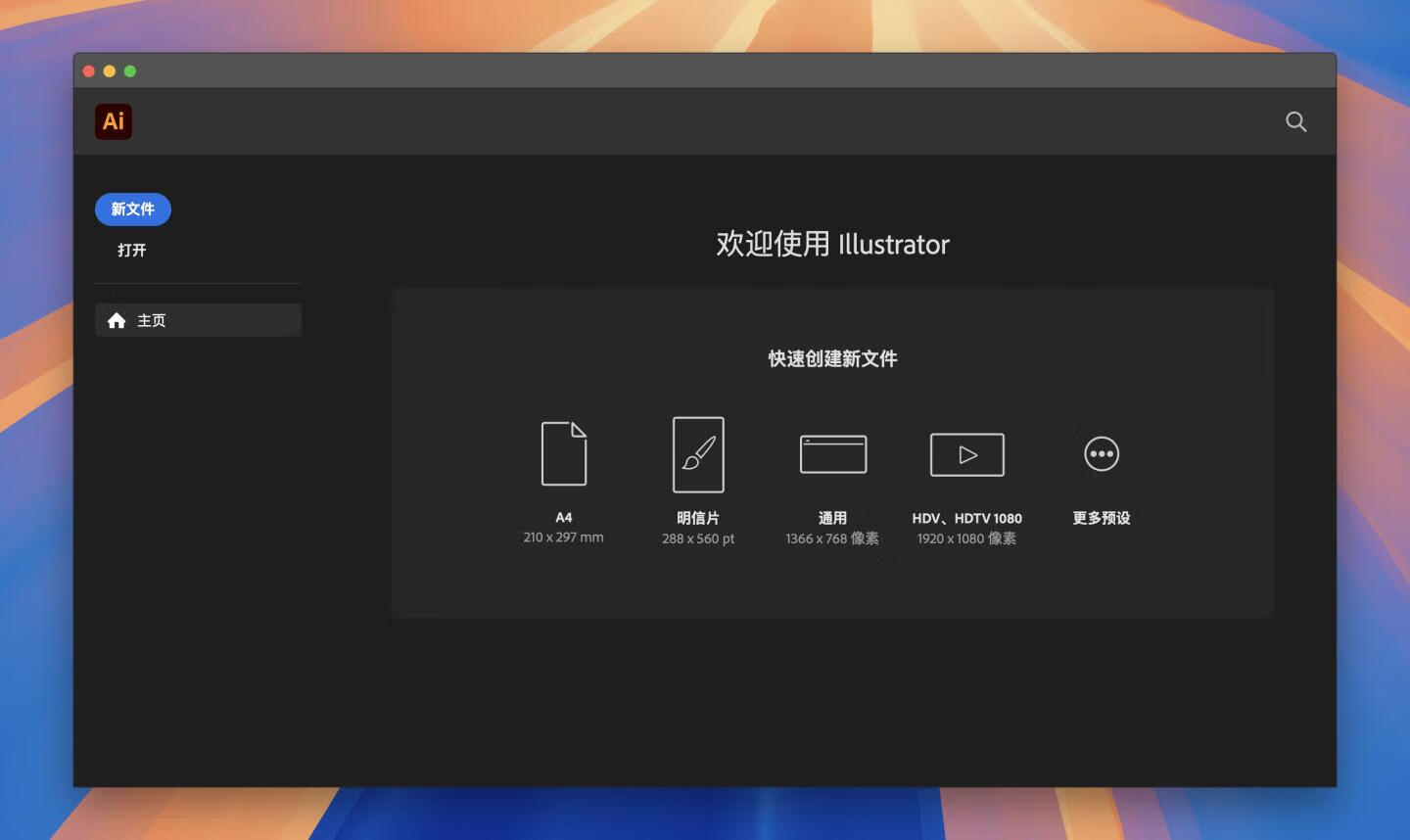
Task: Open the search magnifier icon
Action: (x=1295, y=121)
